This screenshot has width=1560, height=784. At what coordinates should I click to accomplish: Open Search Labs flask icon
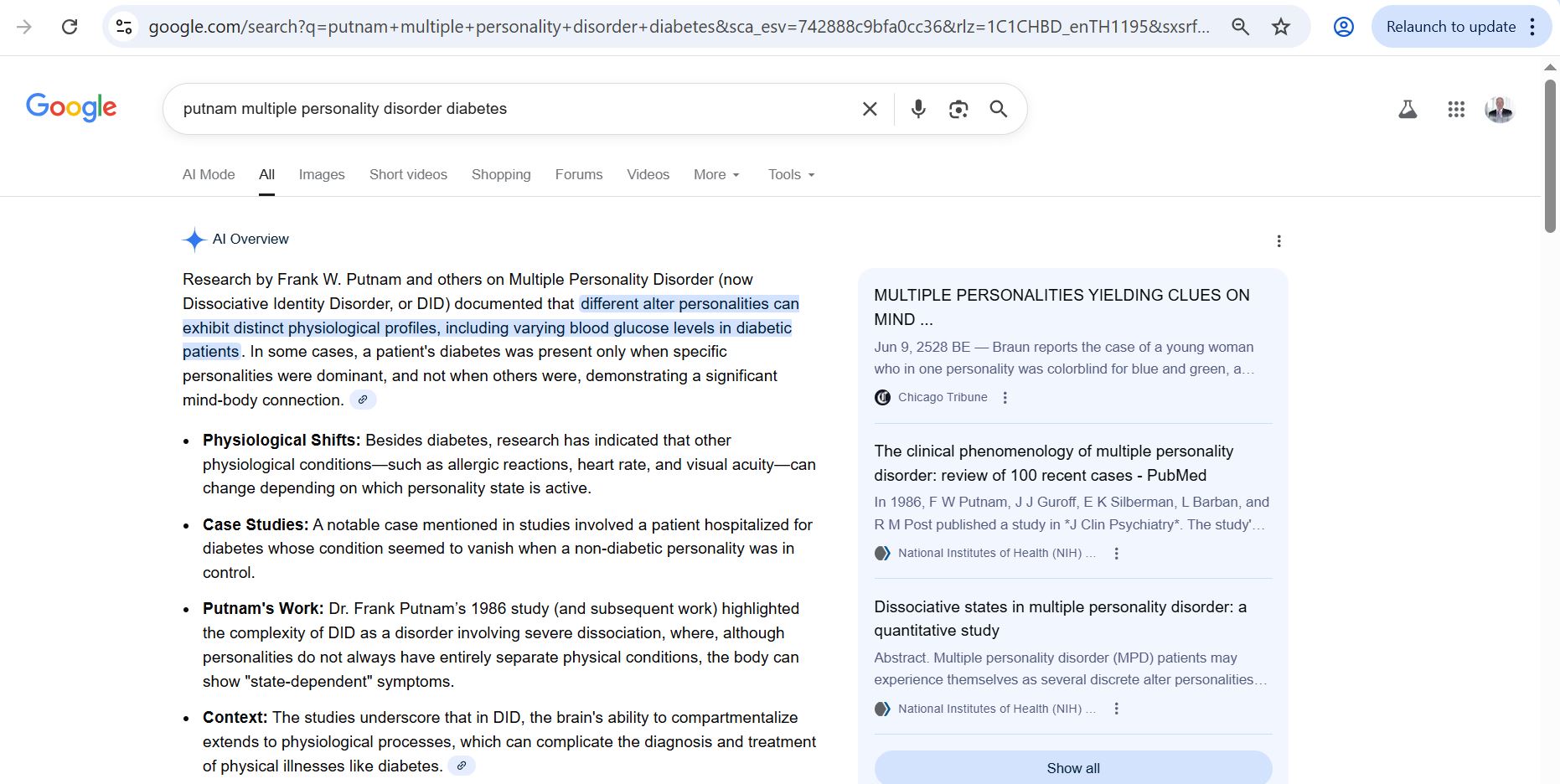coord(1408,109)
